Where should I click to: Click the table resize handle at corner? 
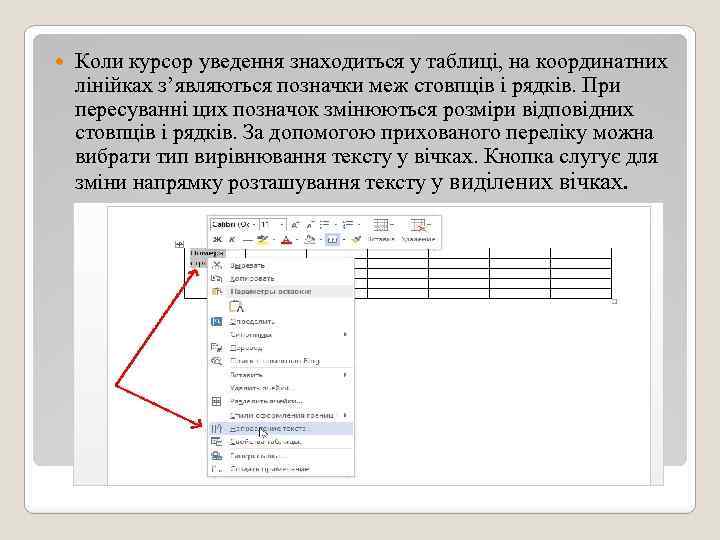coord(614,302)
